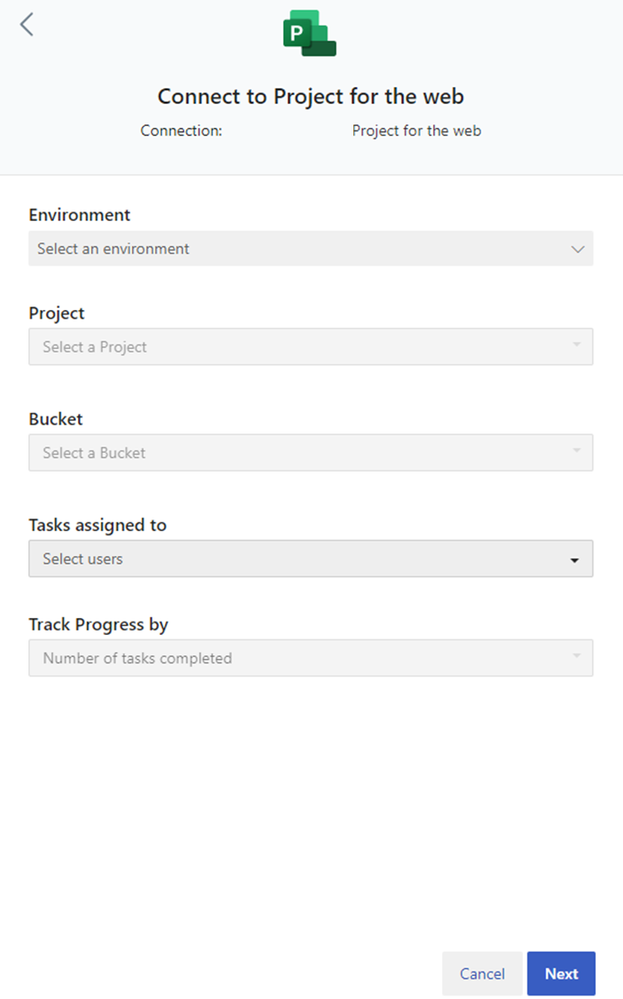
Task: Click the small arrow in the Bucket field
Action: [x=576, y=450]
